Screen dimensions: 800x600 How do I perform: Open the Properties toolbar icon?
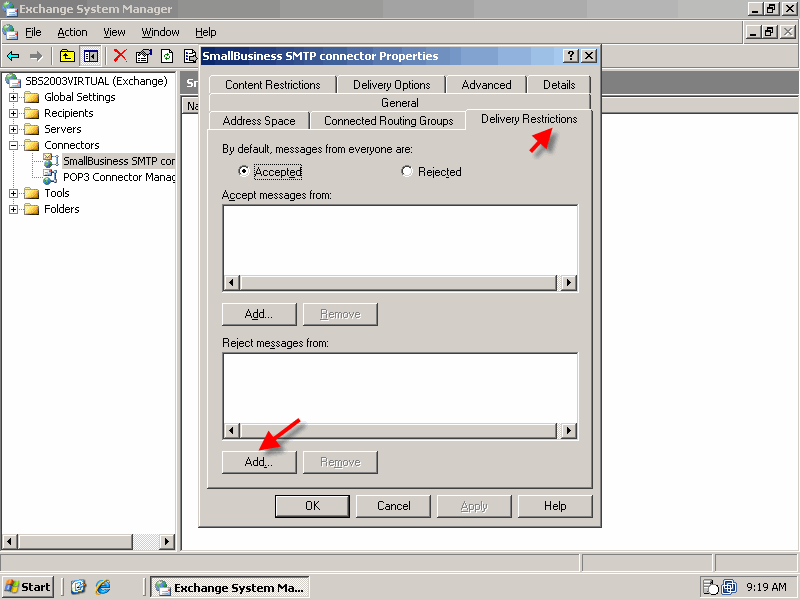[x=143, y=56]
